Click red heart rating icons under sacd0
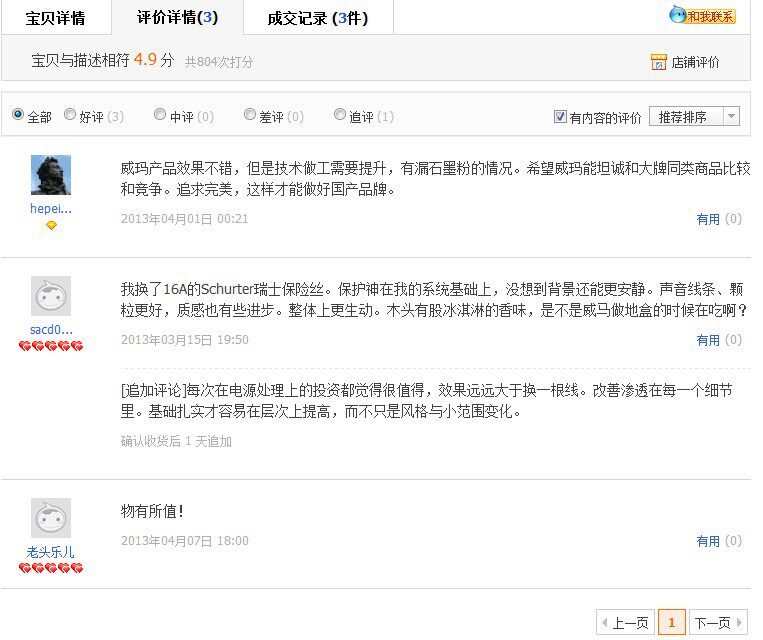 51,346
